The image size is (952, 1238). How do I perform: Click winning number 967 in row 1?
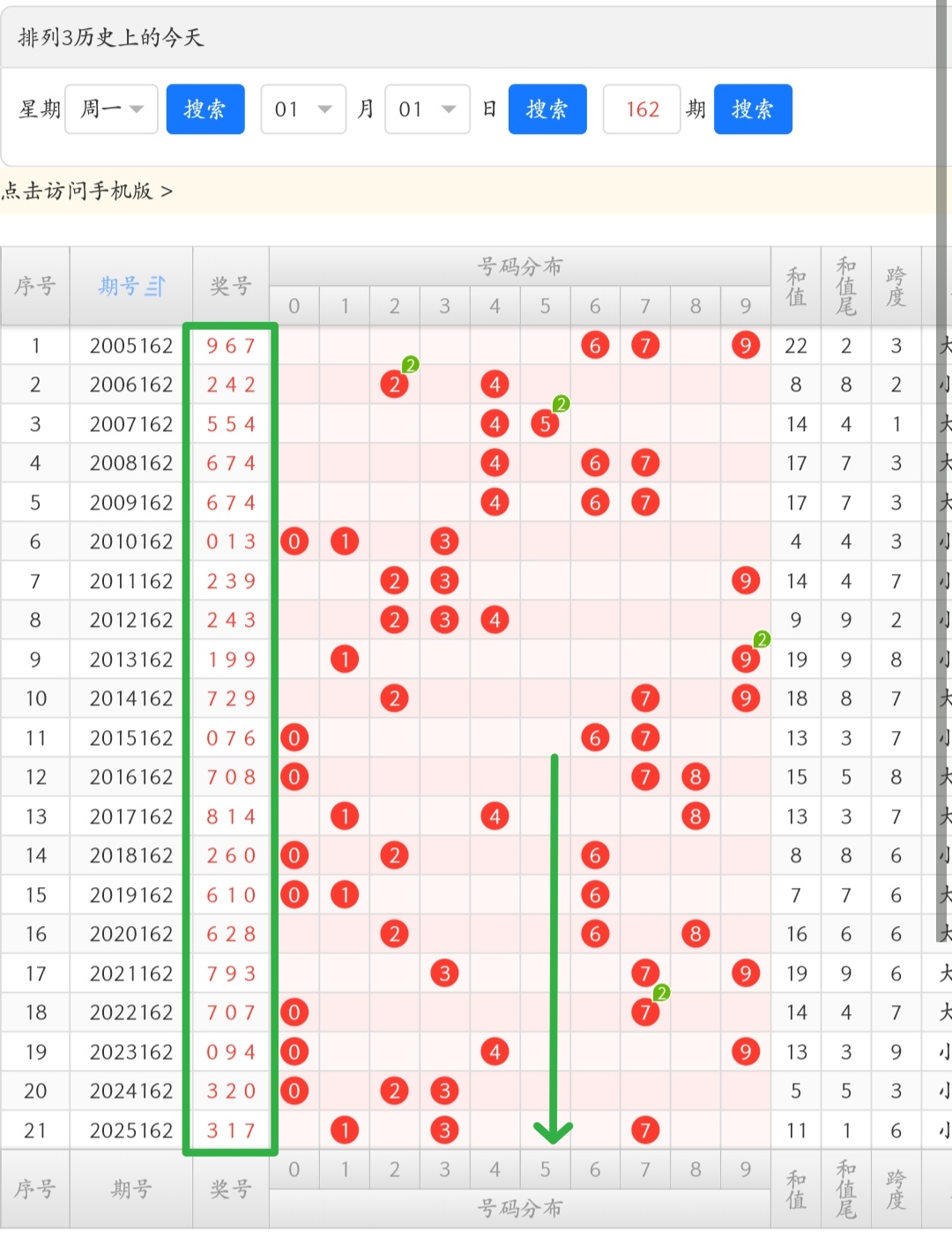pyautogui.click(x=231, y=346)
